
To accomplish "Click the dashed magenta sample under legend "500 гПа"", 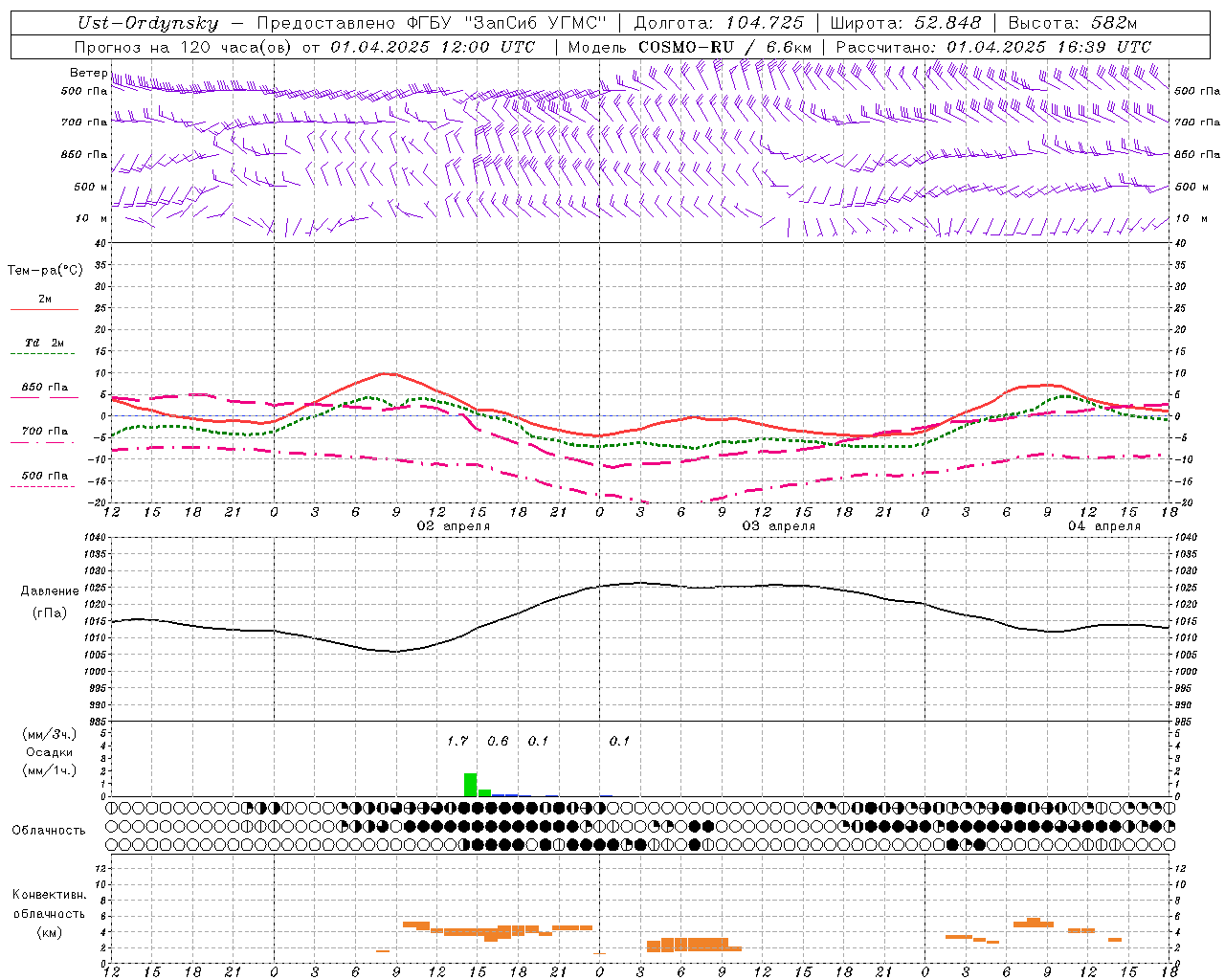I will [43, 487].
